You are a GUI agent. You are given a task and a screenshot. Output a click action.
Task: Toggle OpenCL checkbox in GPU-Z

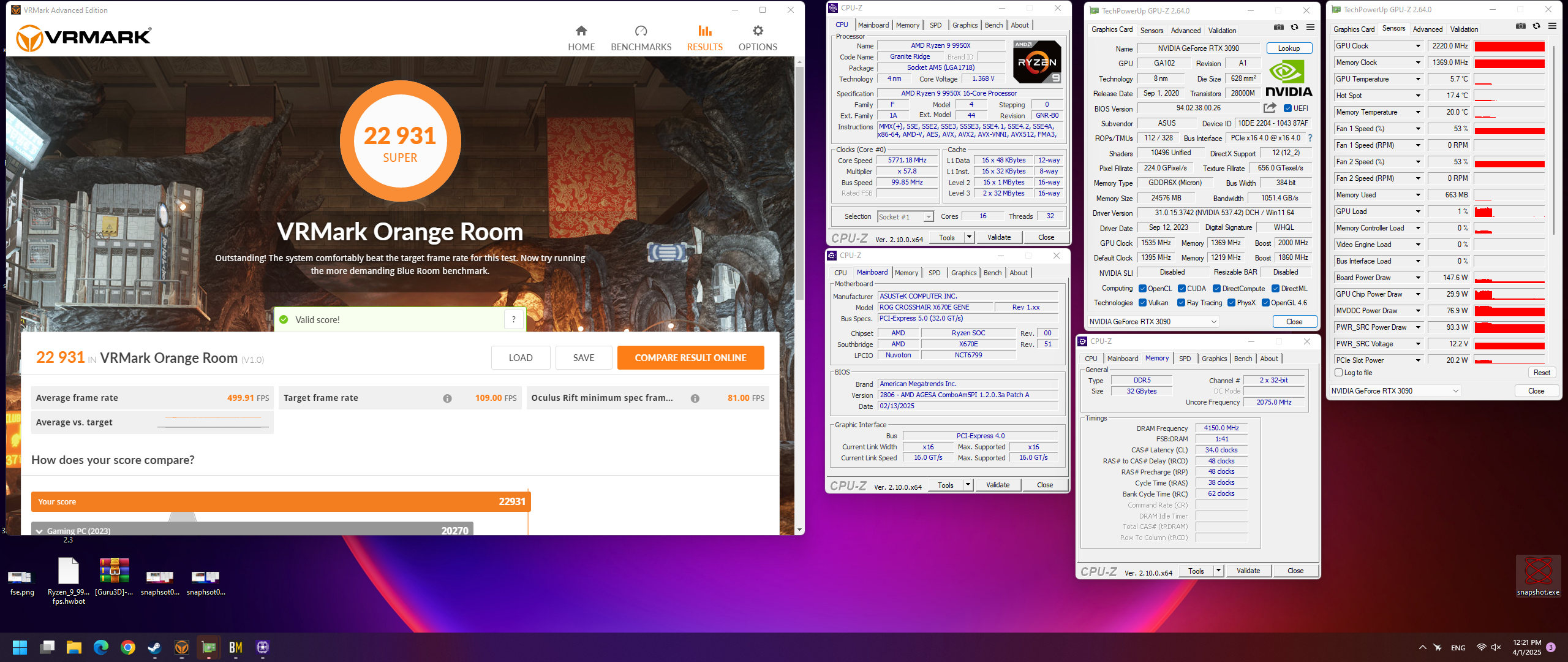pos(1142,289)
